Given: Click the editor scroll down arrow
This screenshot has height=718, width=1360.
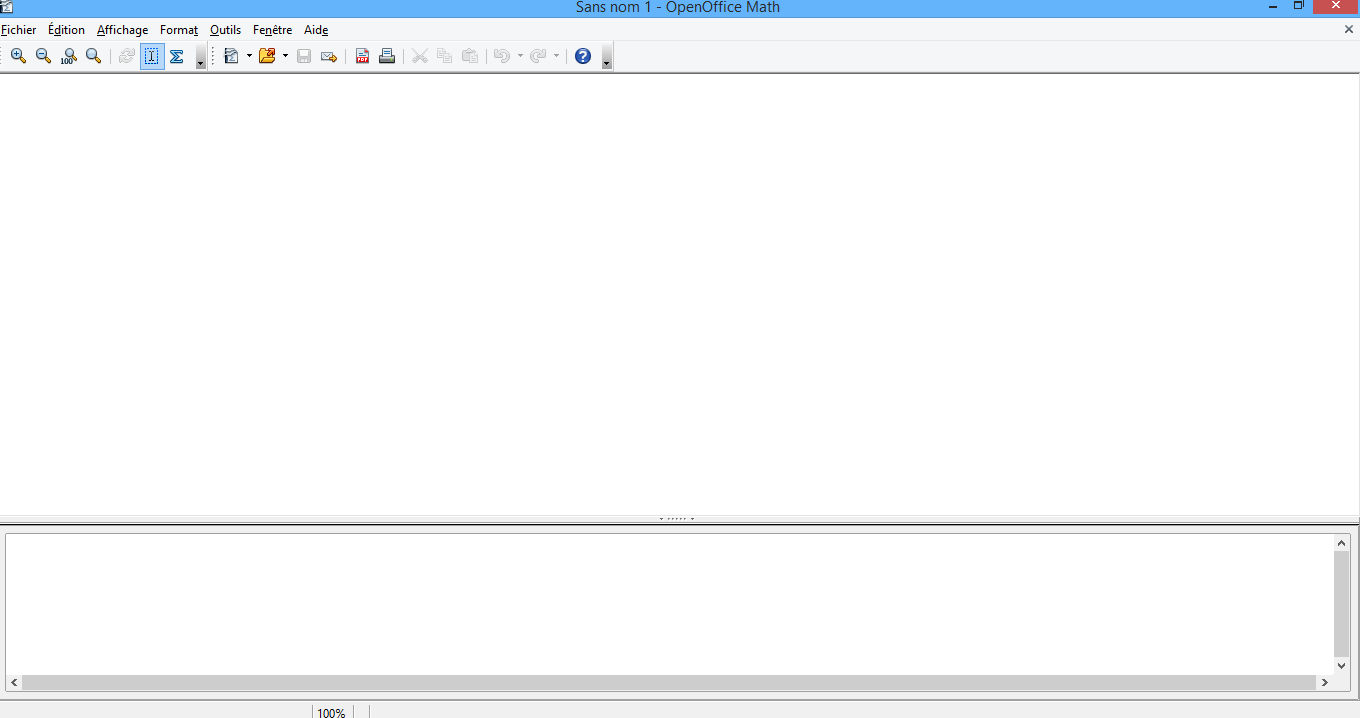Looking at the screenshot, I should pyautogui.click(x=1343, y=665).
